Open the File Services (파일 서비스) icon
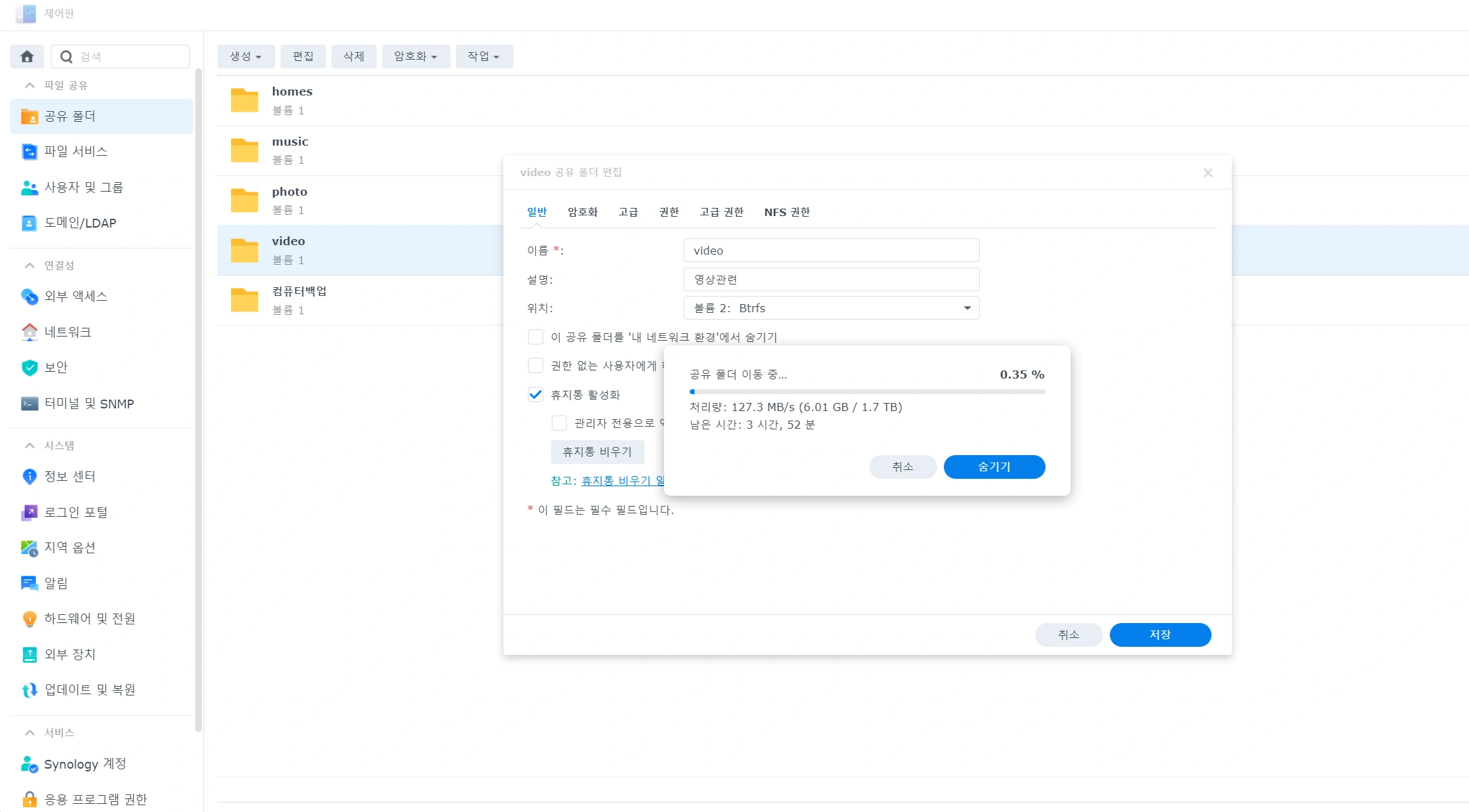Image resolution: width=1469 pixels, height=812 pixels. tap(29, 152)
